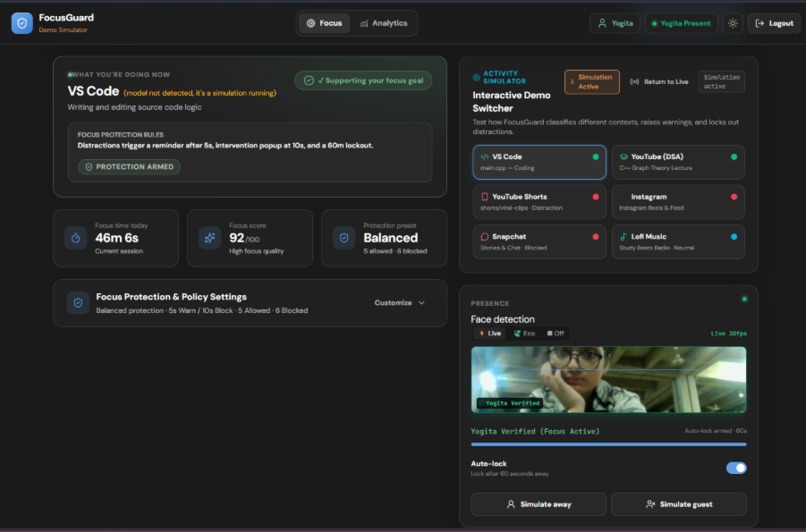
Task: Click the sparkle icon for focus score
Action: 210,238
